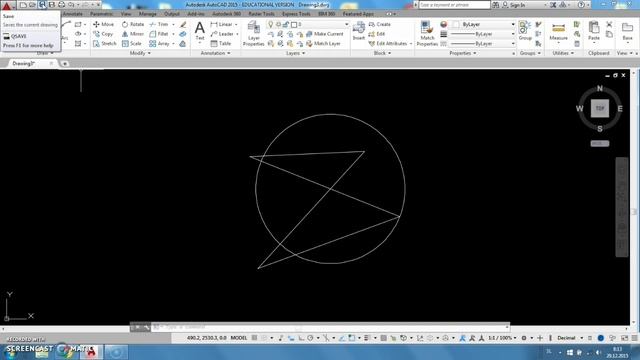The height and width of the screenshot is (360, 640).
Task: Open the Annotate ribbon tab
Action: click(73, 14)
